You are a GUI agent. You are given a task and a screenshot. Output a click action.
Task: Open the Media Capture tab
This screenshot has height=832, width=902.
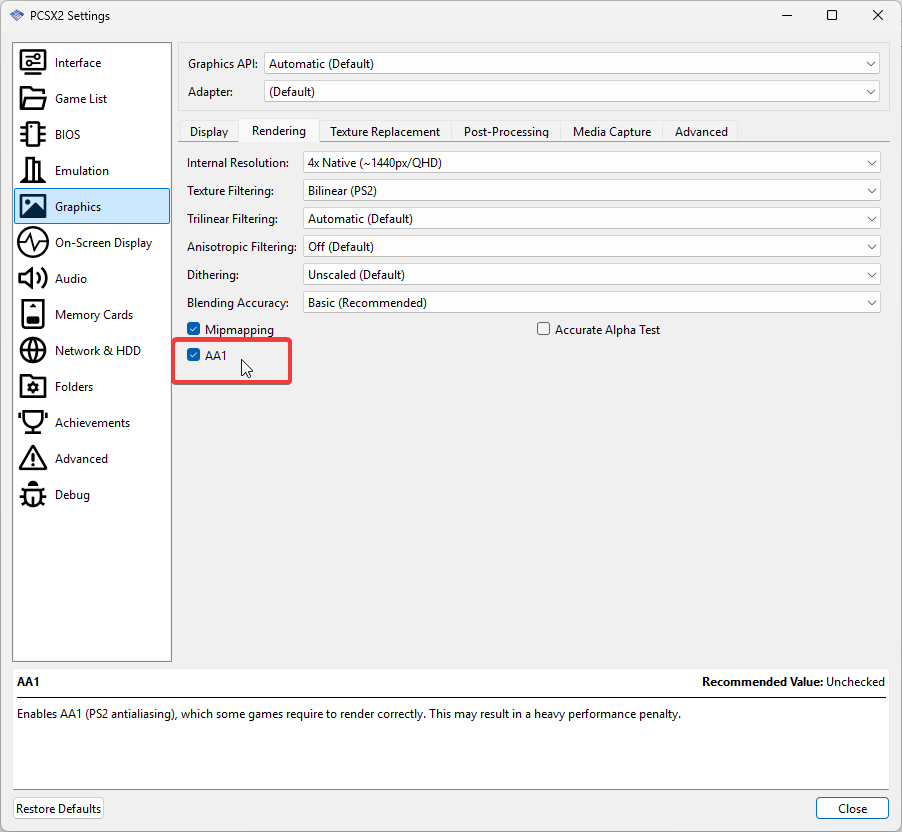click(x=612, y=132)
